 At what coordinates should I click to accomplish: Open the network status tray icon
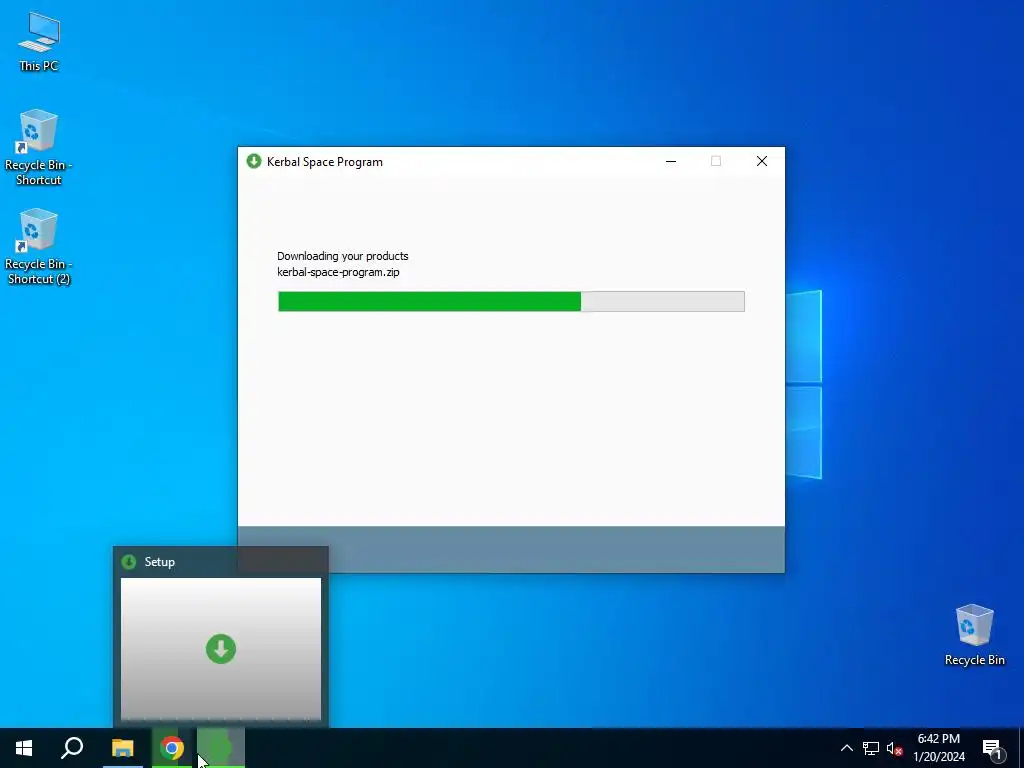click(x=871, y=748)
